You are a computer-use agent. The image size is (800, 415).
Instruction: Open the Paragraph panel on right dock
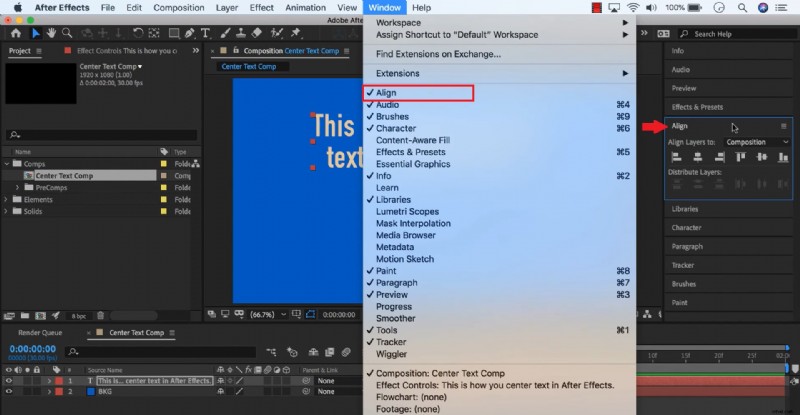[687, 247]
